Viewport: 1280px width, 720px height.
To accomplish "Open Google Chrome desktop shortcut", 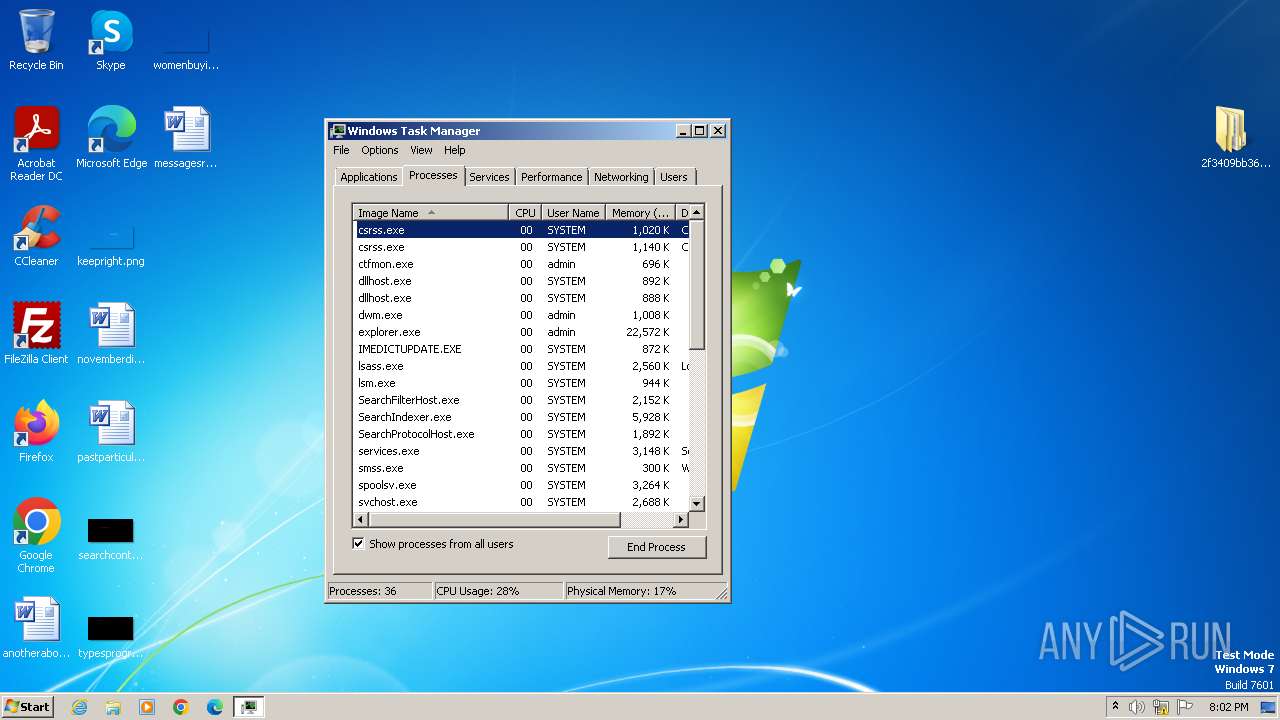I will (36, 535).
